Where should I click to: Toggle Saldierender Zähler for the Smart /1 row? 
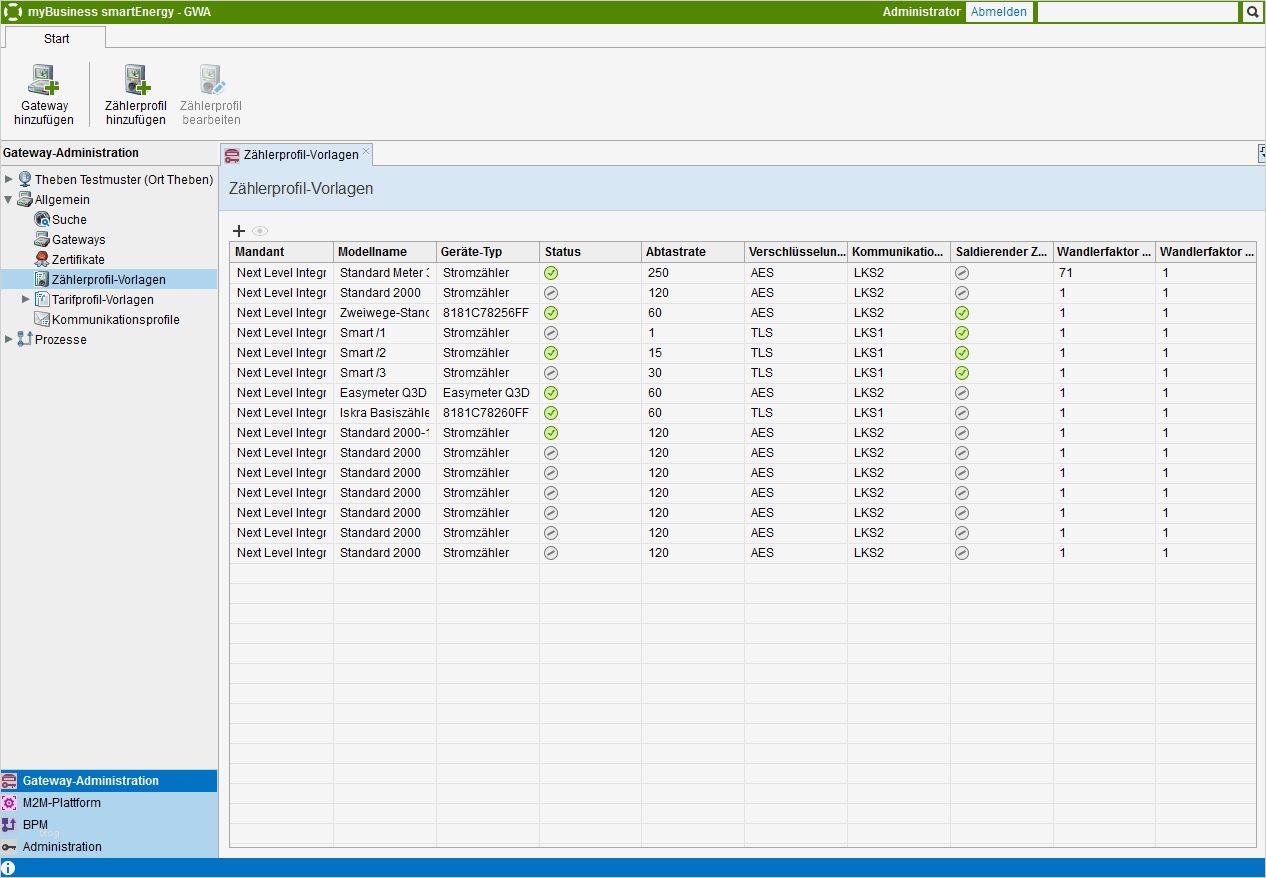tap(962, 333)
